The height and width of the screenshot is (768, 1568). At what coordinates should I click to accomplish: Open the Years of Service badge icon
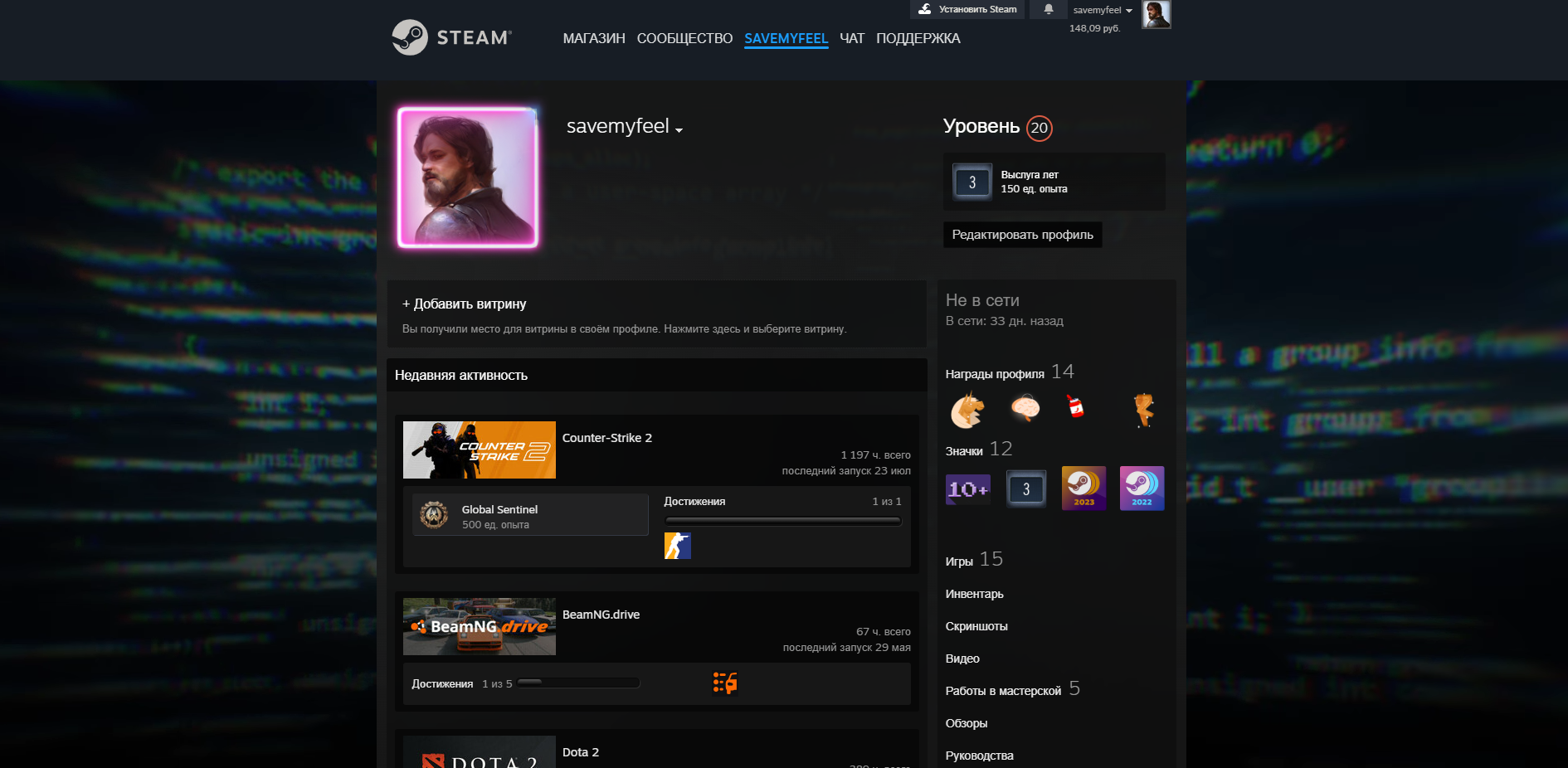[x=972, y=182]
